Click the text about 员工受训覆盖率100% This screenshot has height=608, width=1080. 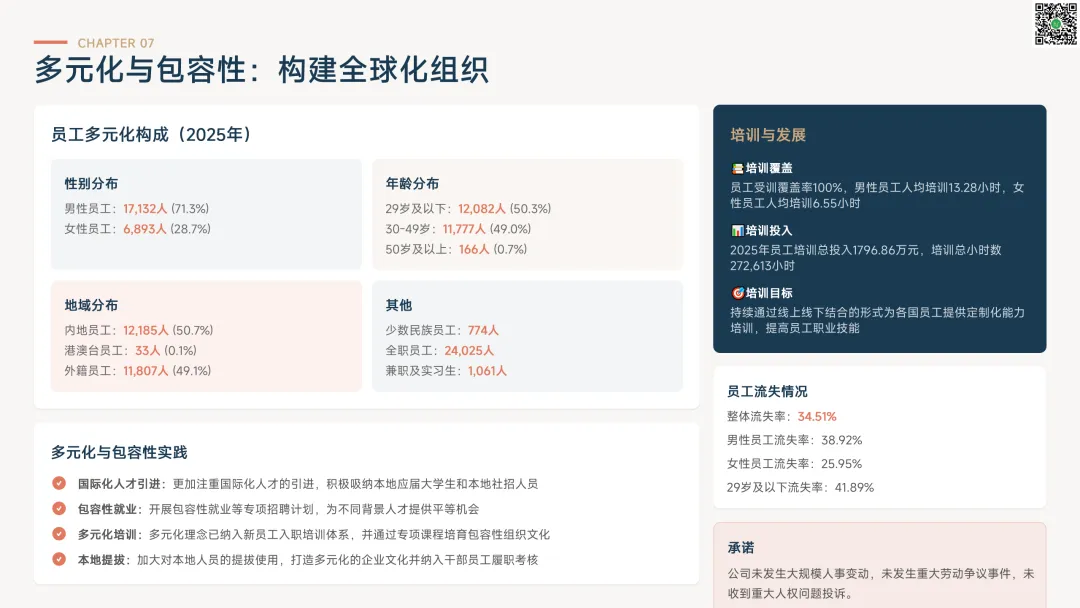[x=878, y=196]
